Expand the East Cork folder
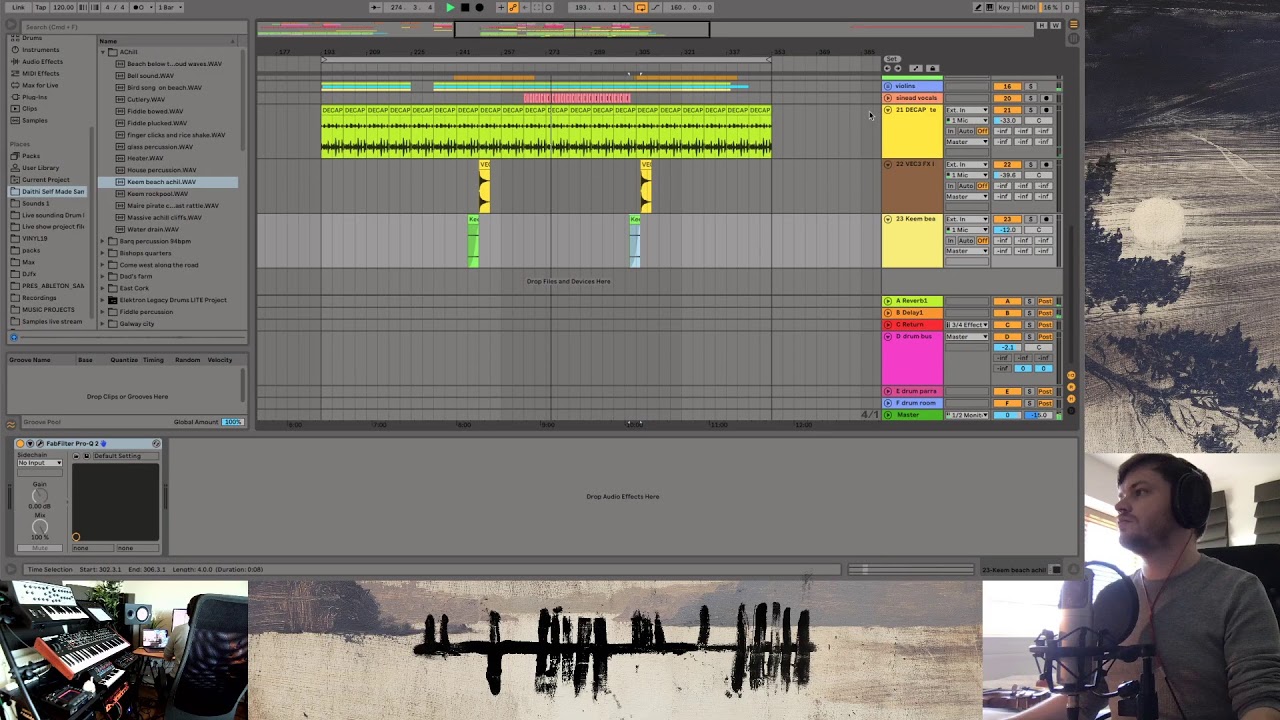This screenshot has width=1280, height=720. [102, 288]
